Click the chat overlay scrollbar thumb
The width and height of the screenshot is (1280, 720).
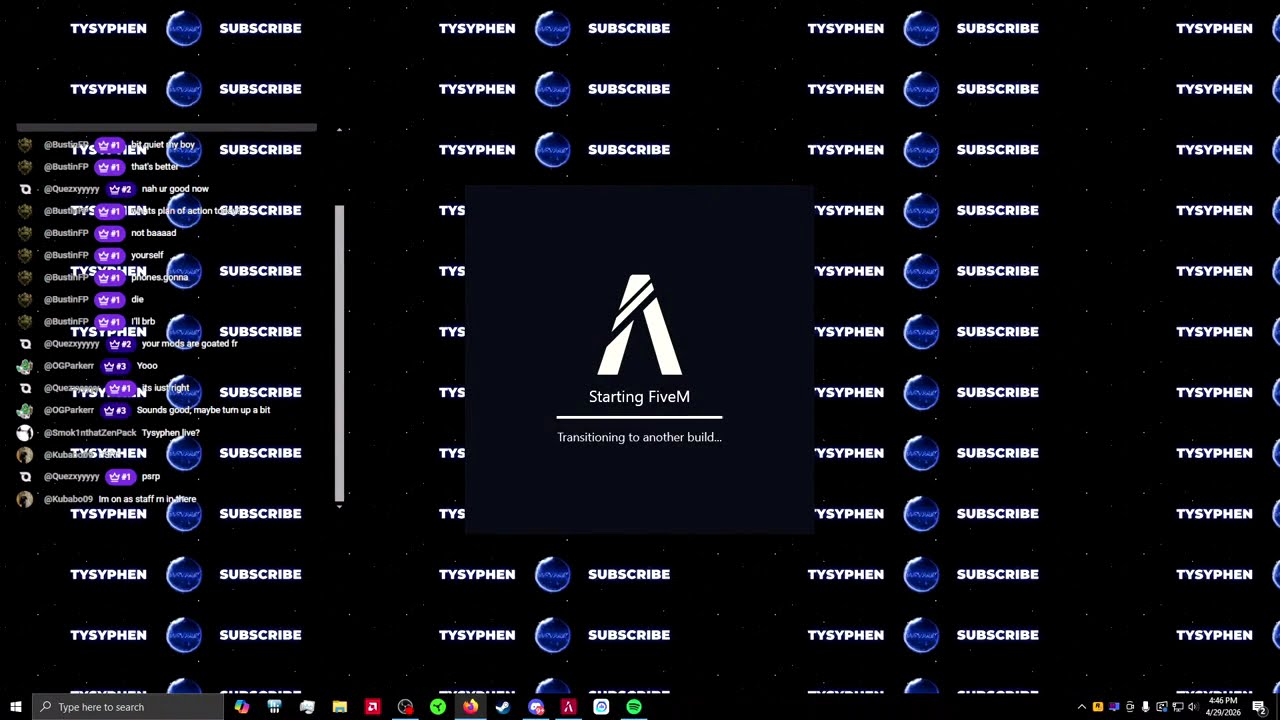click(x=339, y=352)
